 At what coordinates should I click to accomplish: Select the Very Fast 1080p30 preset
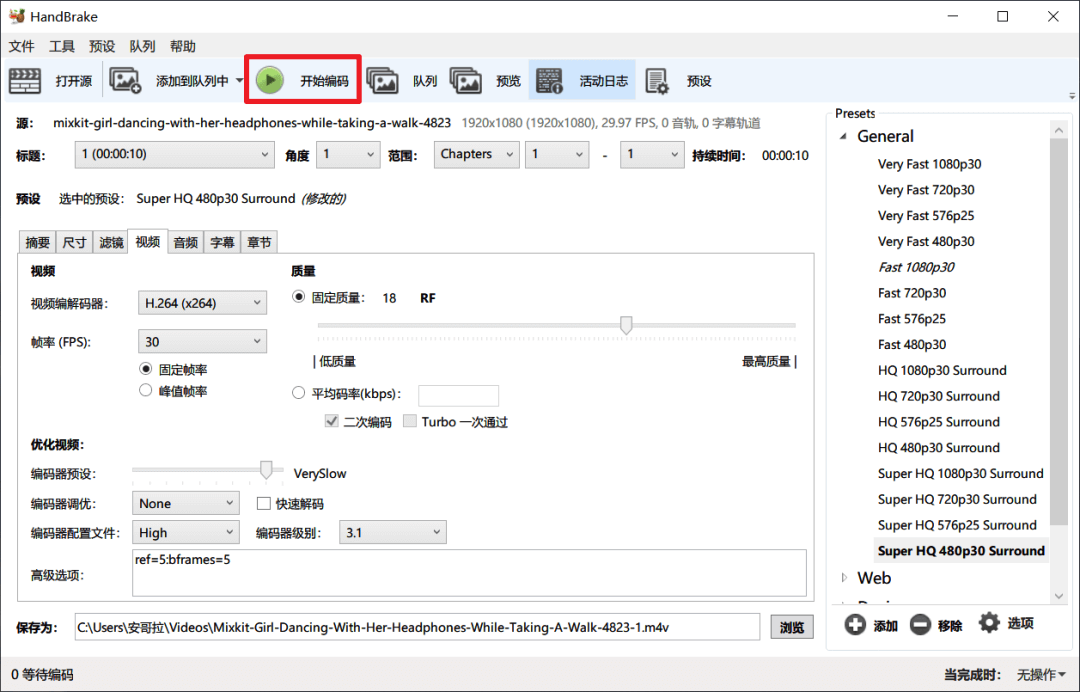929,164
